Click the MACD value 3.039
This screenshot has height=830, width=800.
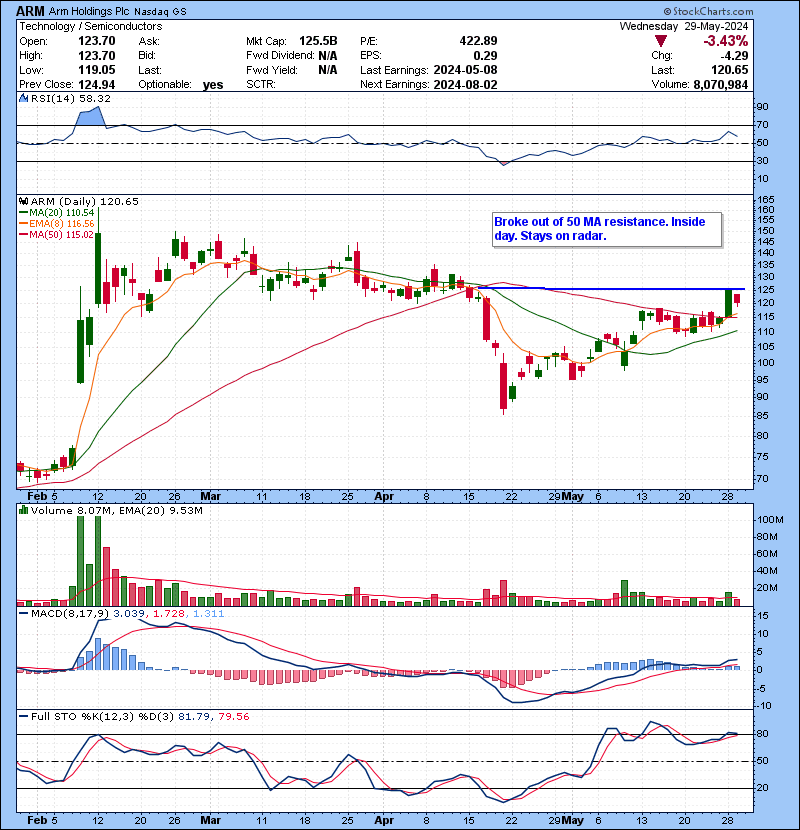[130, 614]
